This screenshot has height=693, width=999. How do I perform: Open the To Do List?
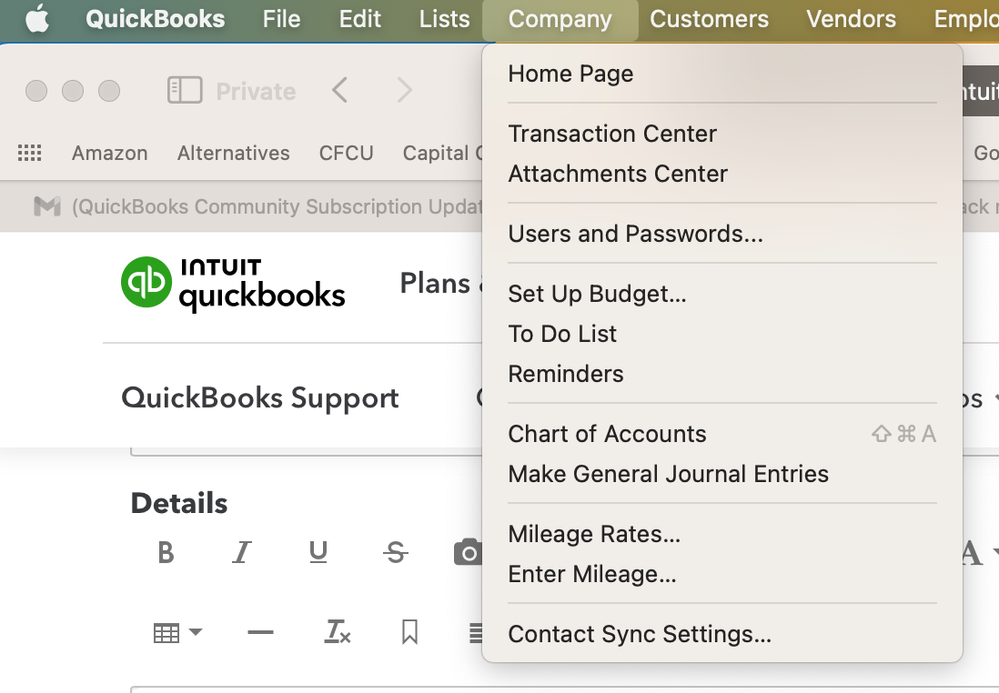[722, 334]
